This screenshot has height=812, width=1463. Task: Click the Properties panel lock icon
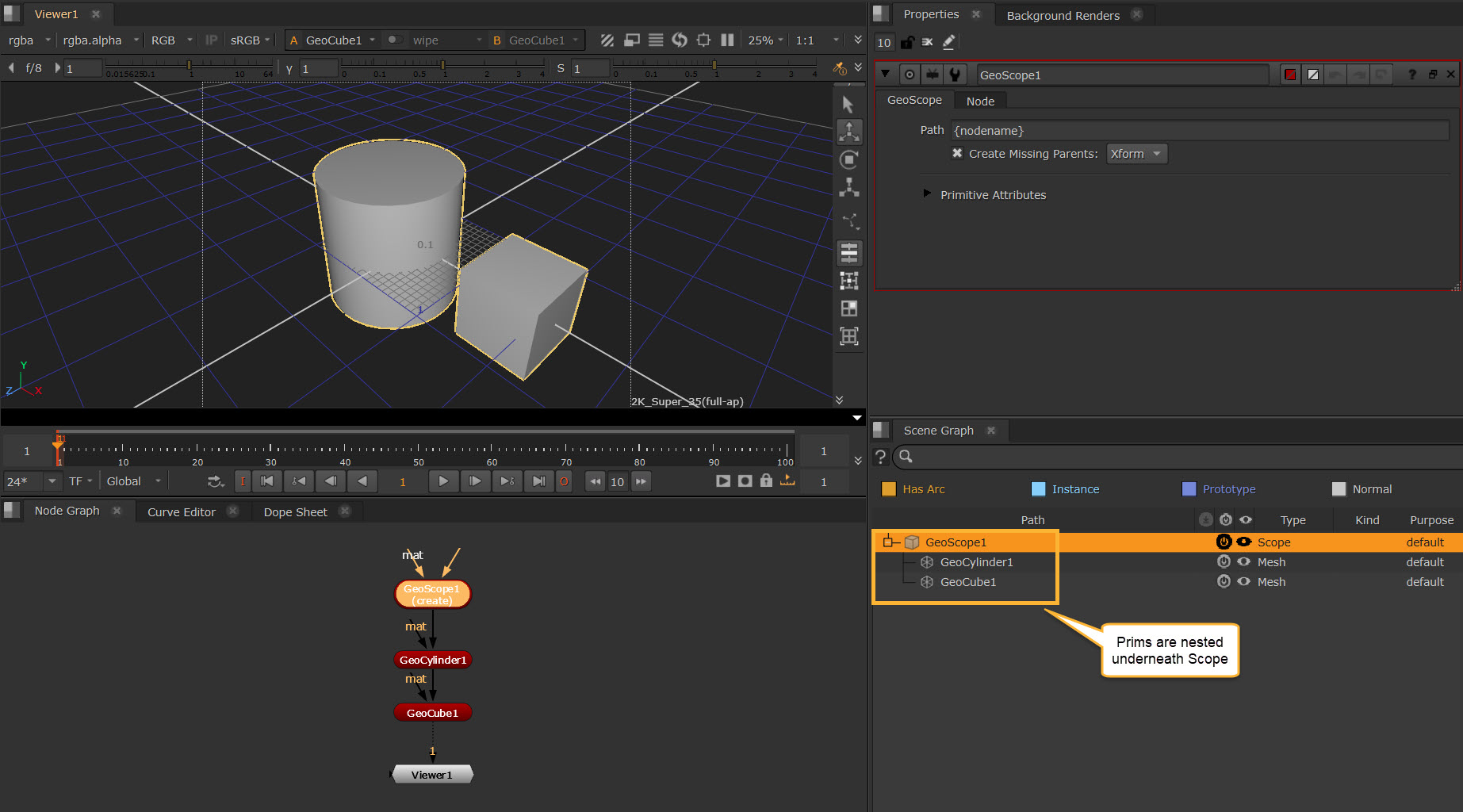pos(907,42)
